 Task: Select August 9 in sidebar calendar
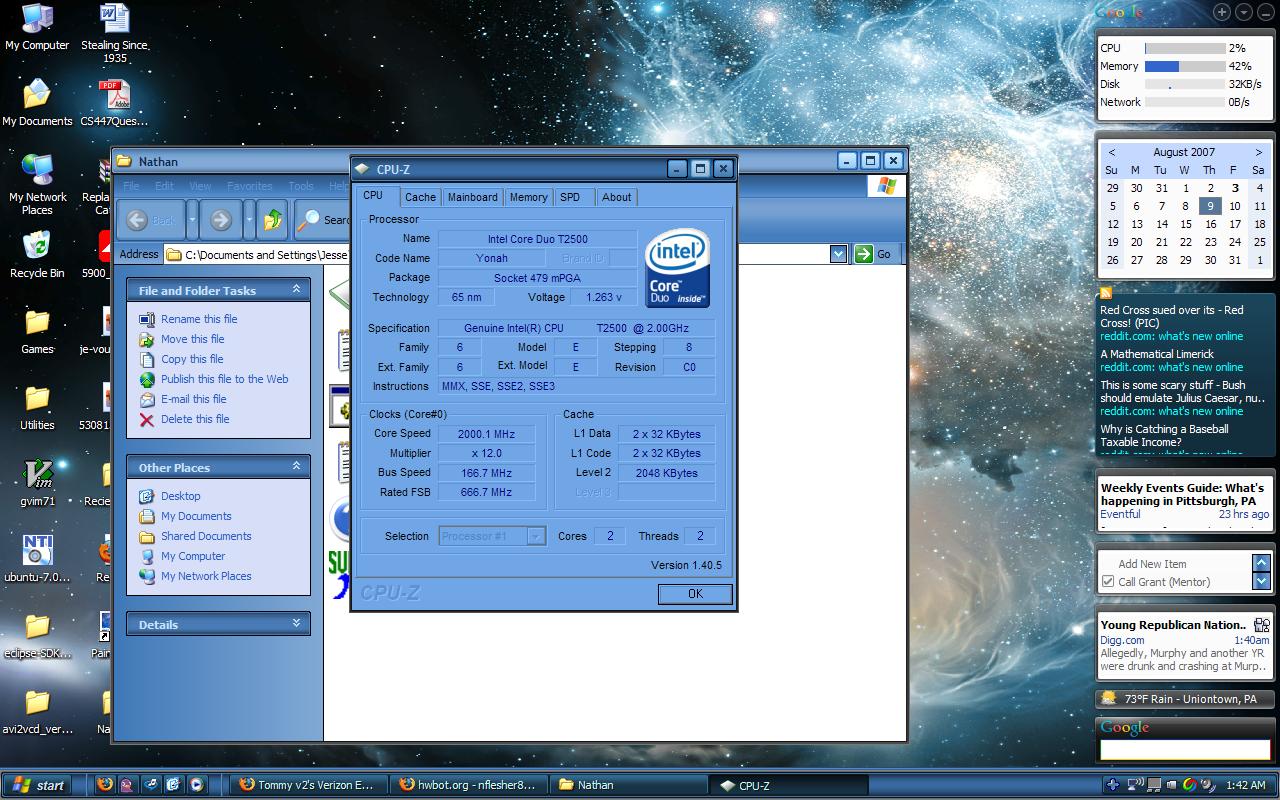pyautogui.click(x=1210, y=206)
